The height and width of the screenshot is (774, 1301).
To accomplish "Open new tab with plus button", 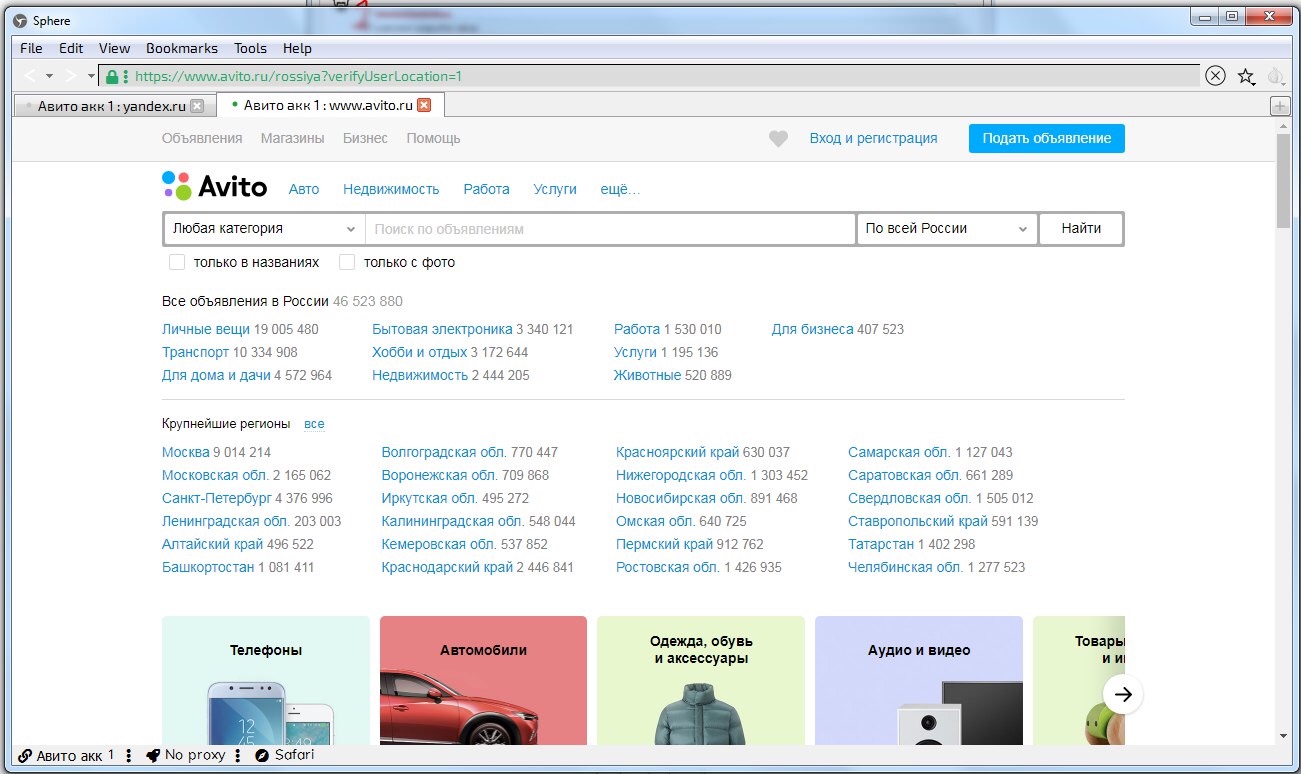I will [1279, 106].
